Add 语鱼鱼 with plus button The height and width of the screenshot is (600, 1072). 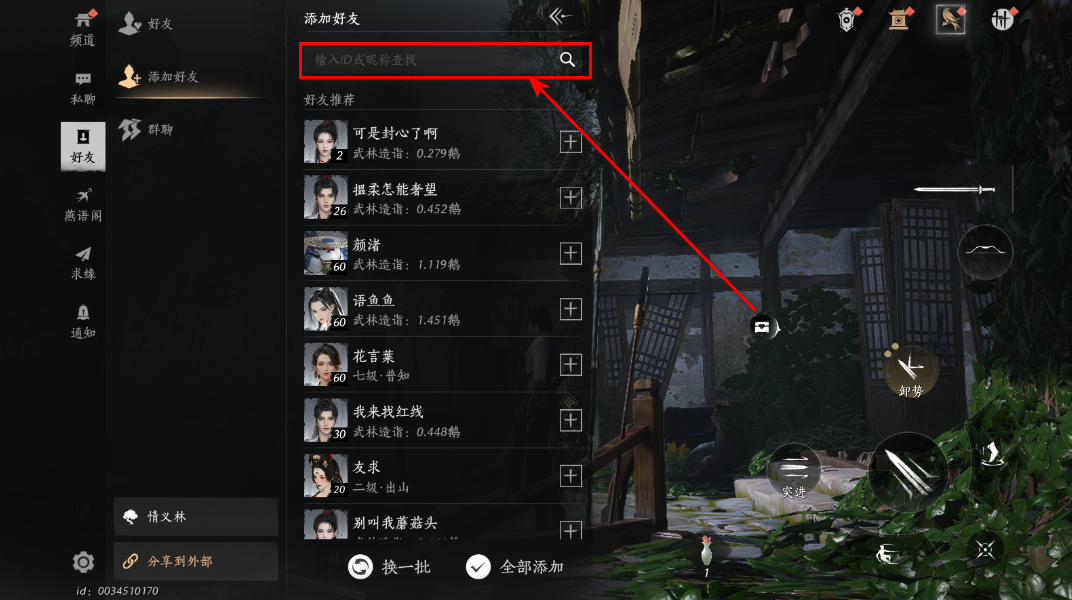570,309
